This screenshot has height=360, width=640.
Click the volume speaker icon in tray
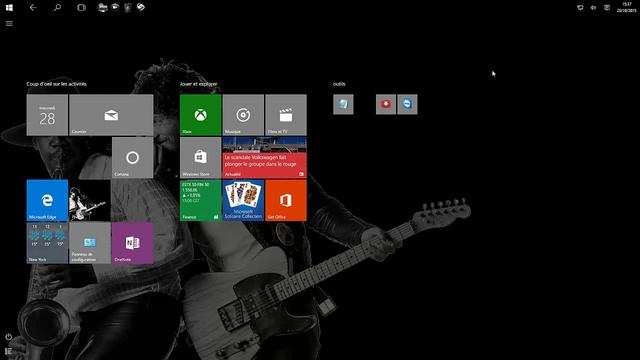coord(593,8)
